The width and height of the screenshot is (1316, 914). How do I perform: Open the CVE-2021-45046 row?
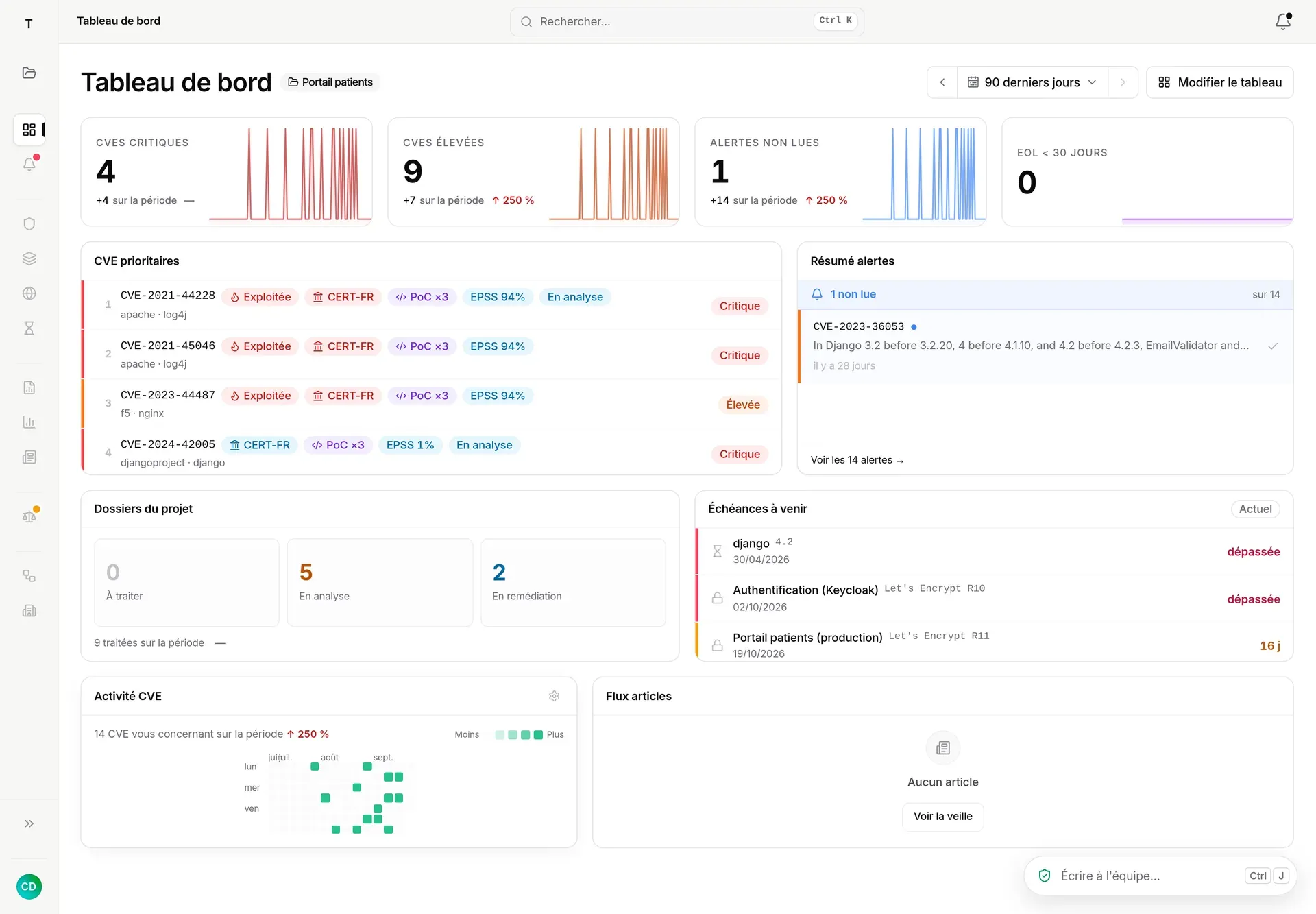click(432, 354)
